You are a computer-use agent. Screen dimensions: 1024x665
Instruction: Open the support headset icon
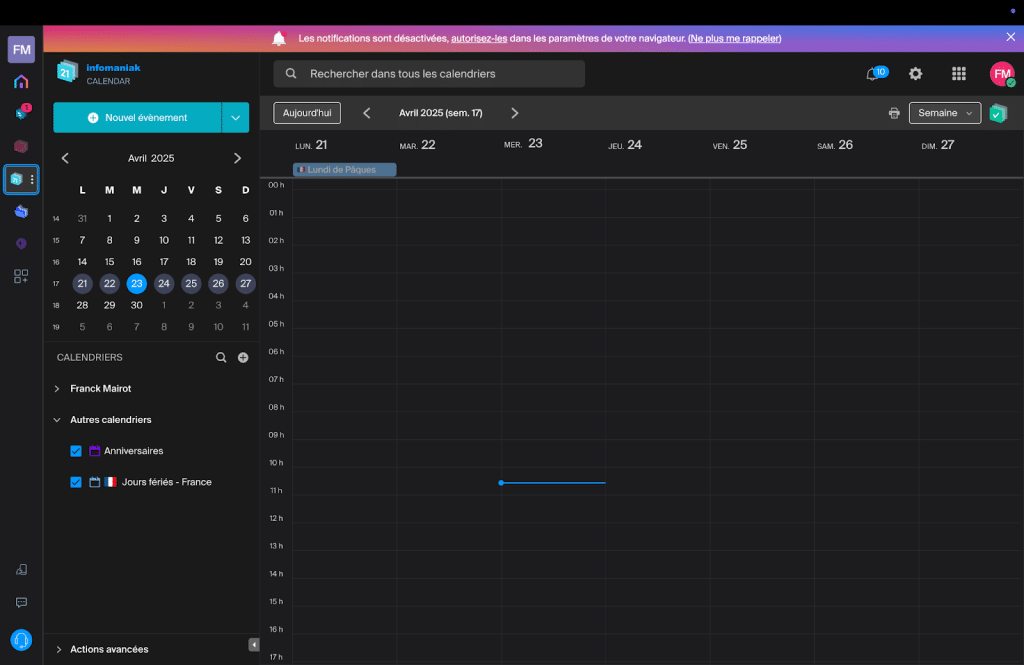tap(21, 639)
